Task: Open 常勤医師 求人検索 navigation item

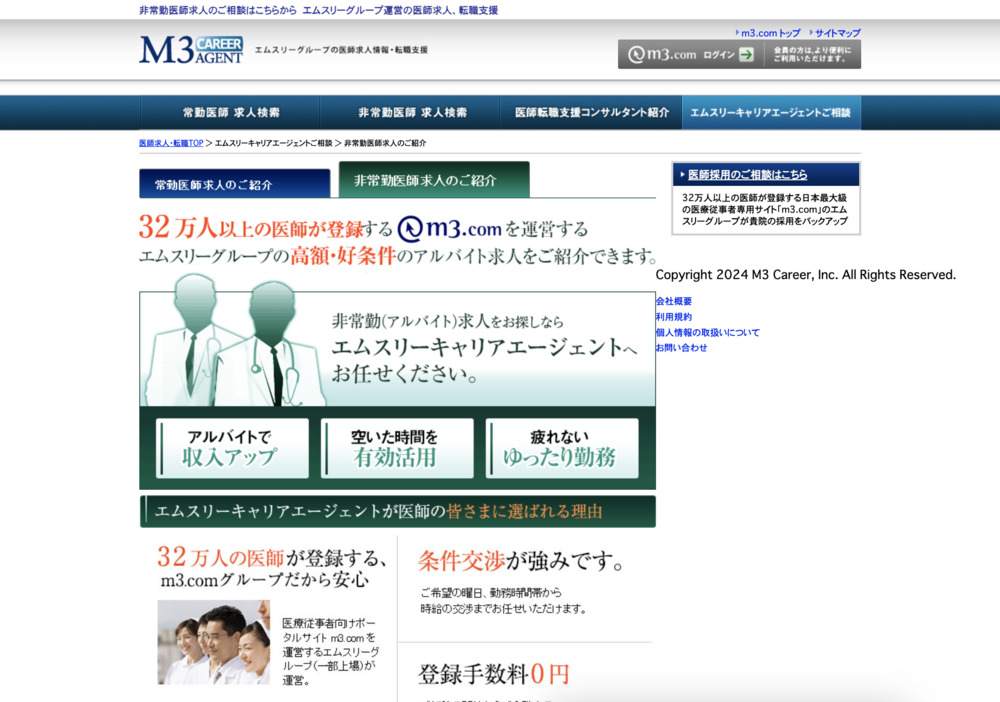Action: (231, 113)
